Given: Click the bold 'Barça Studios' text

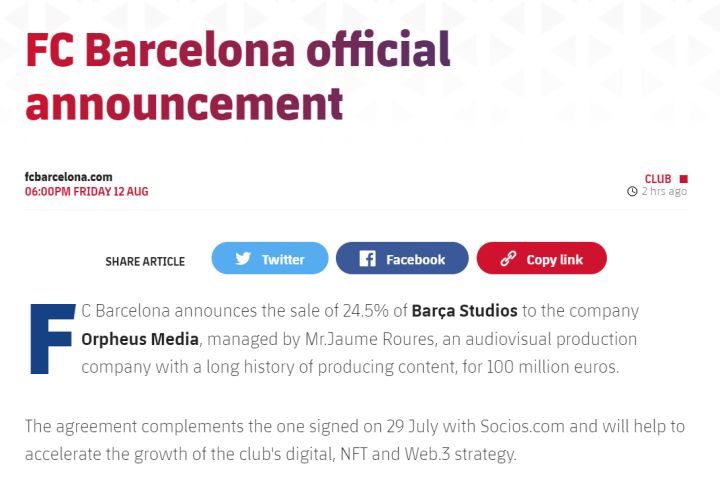Looking at the screenshot, I should click(x=464, y=311).
